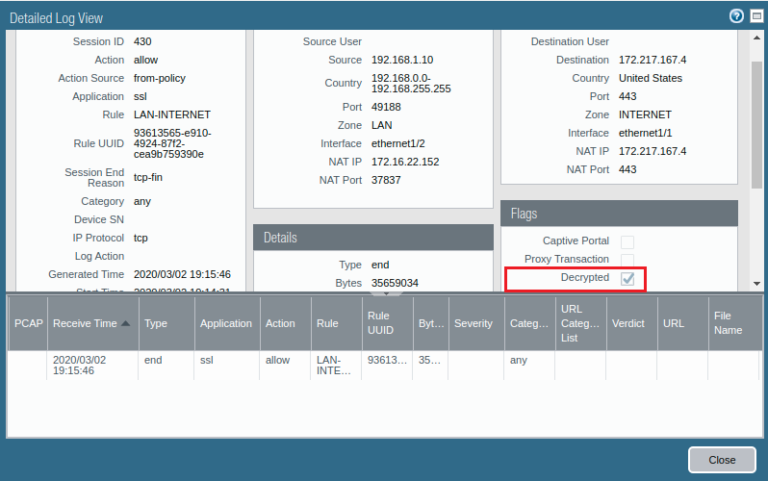Click the PCAP column header

28,323
